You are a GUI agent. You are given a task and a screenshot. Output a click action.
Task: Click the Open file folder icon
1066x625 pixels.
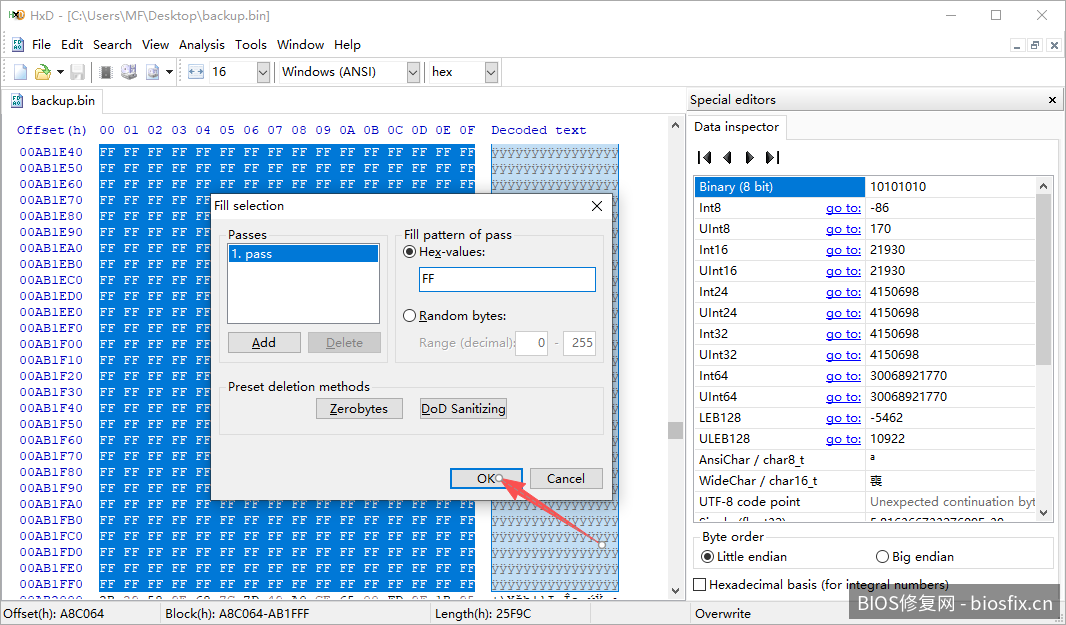click(43, 72)
